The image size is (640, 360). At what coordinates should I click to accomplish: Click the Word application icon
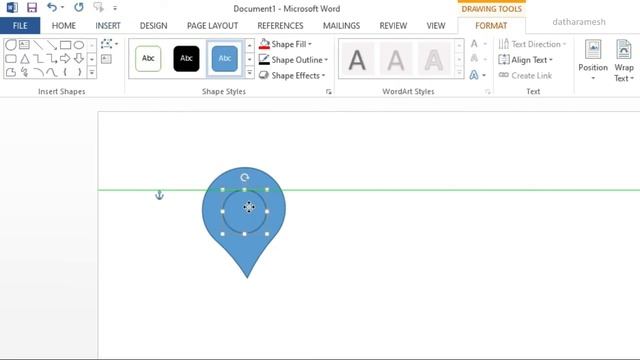click(x=12, y=7)
